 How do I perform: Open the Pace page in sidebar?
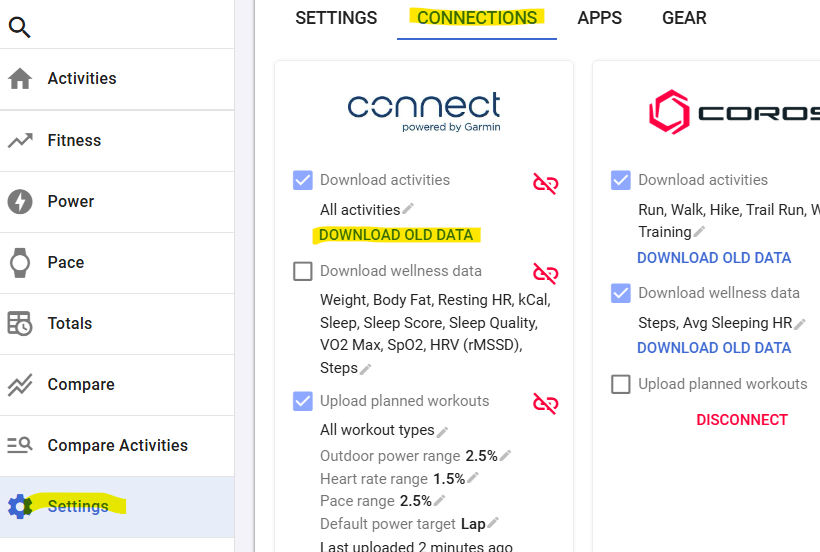click(117, 263)
